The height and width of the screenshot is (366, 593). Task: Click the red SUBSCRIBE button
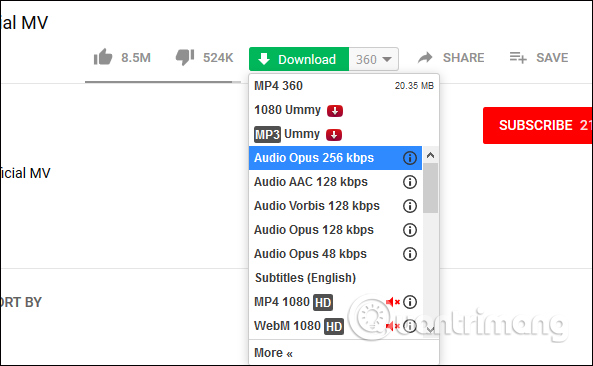pos(538,125)
